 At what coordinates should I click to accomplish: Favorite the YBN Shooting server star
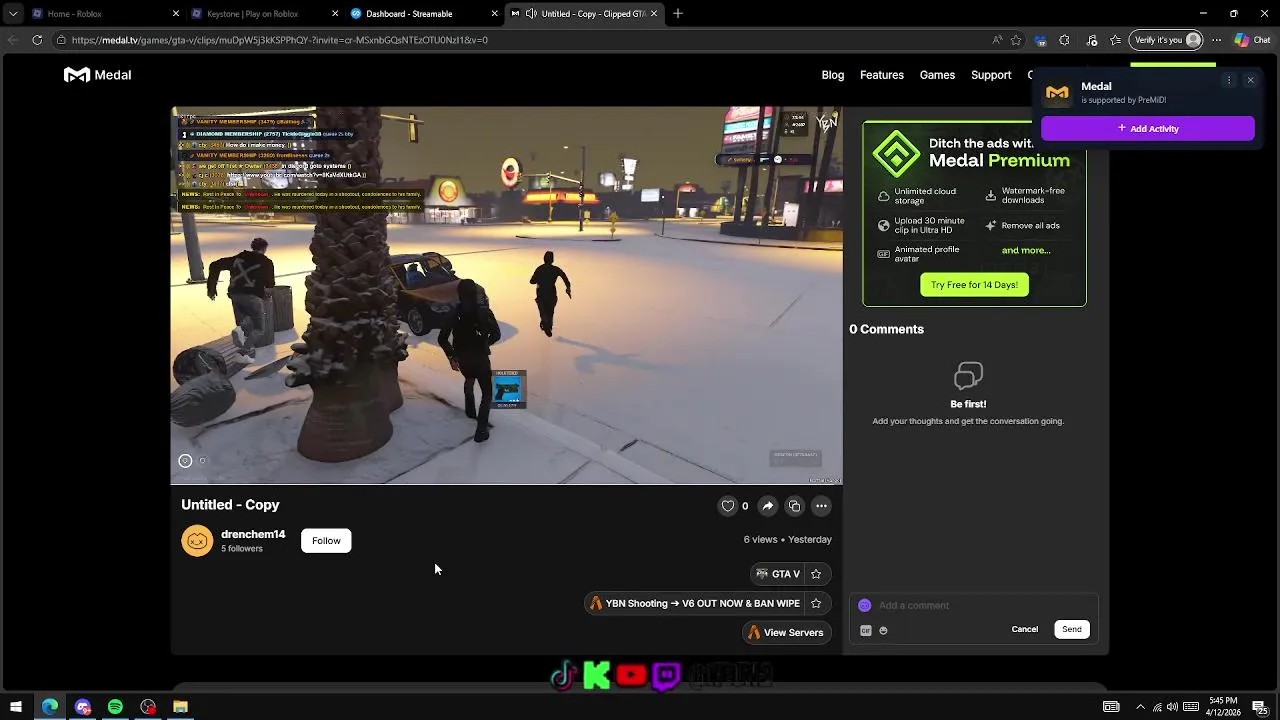pyautogui.click(x=816, y=604)
